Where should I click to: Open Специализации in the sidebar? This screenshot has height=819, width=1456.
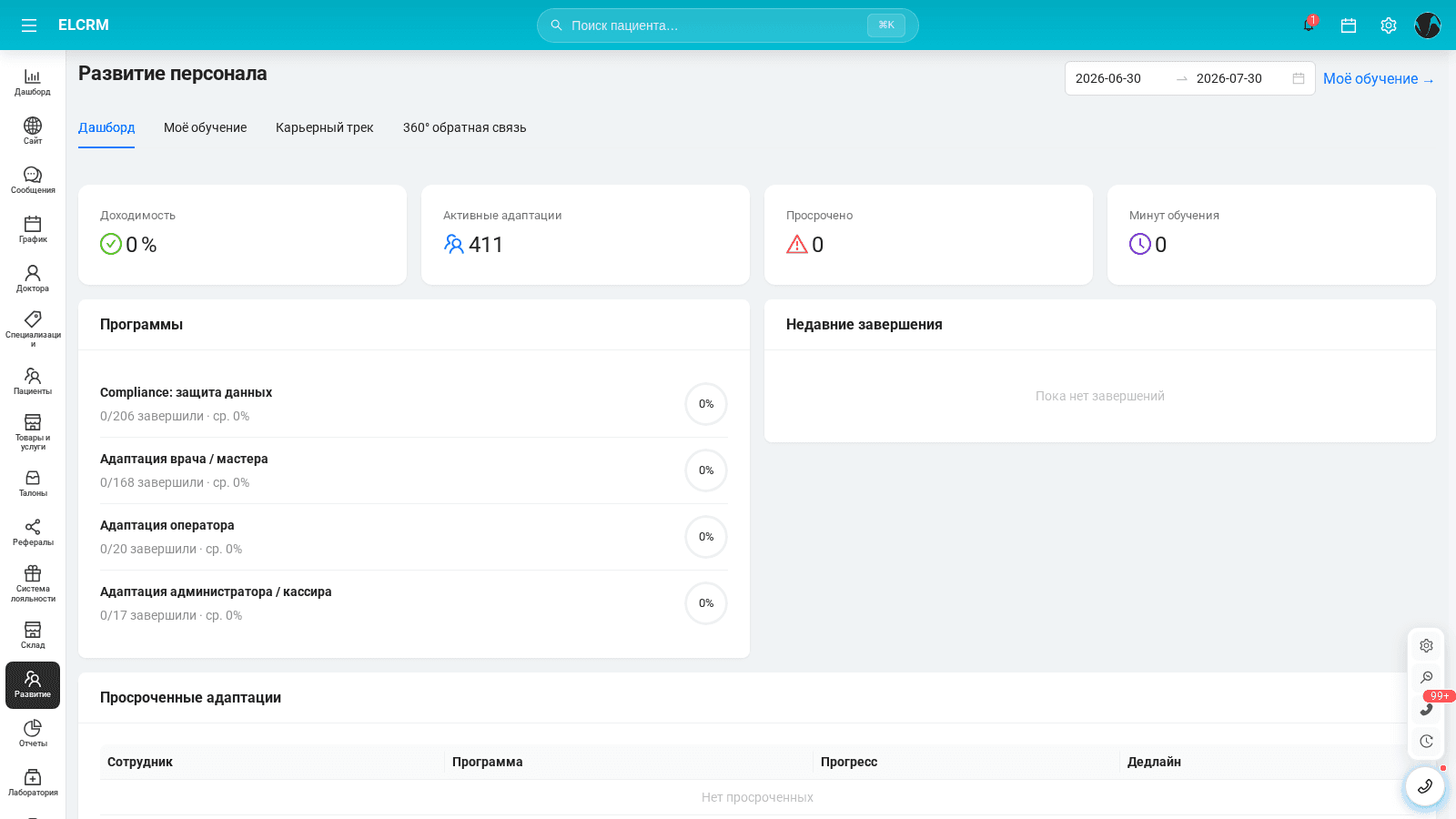pyautogui.click(x=33, y=329)
